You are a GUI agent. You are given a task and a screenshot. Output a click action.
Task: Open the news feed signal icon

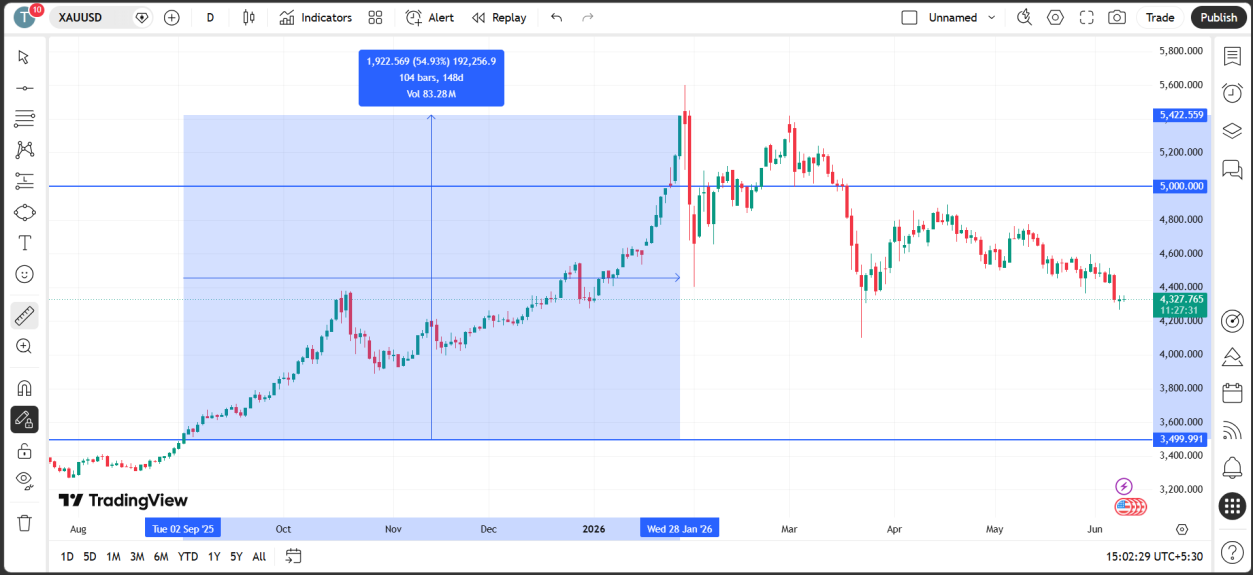pos(1232,431)
